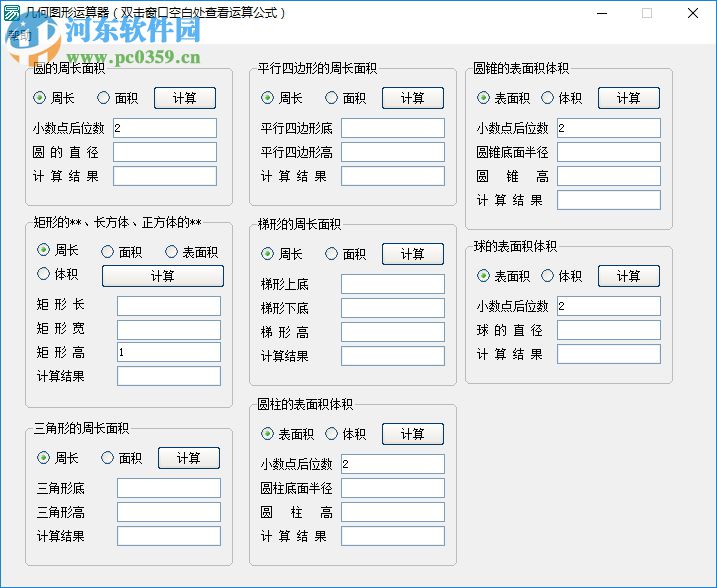Minimize the 几何图形运算器 window
Viewport: 717px width, 588px height.
coord(602,13)
